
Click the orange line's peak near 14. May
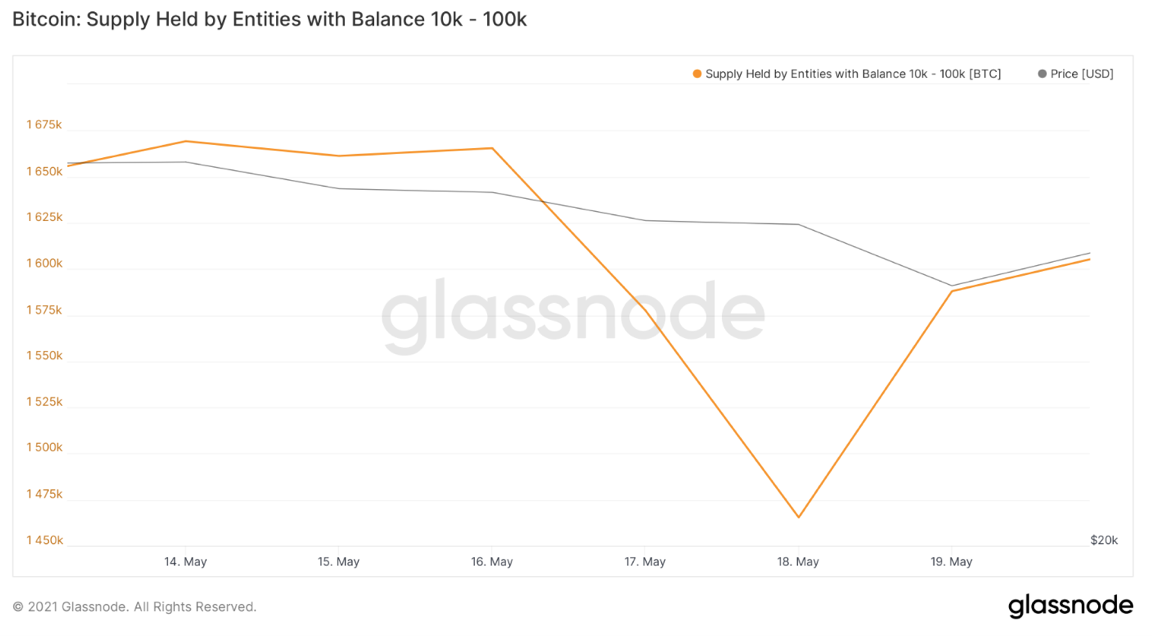186,141
